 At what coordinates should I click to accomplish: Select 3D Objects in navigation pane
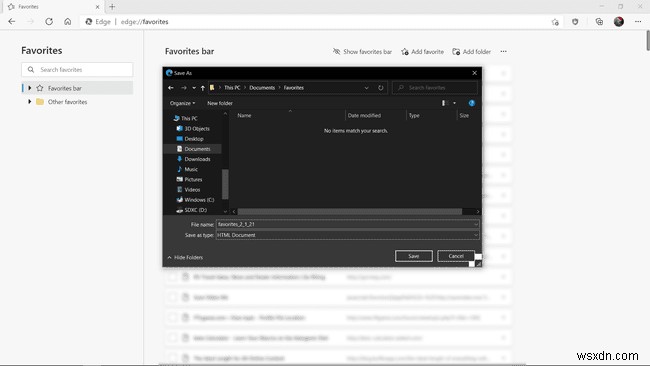pos(193,128)
